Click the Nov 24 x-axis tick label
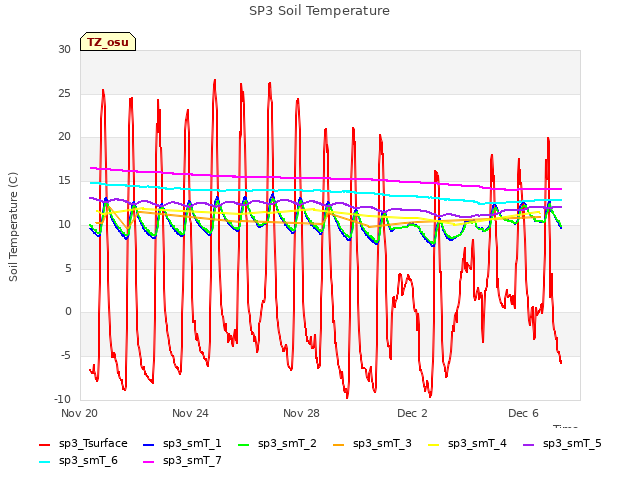 coord(190,413)
